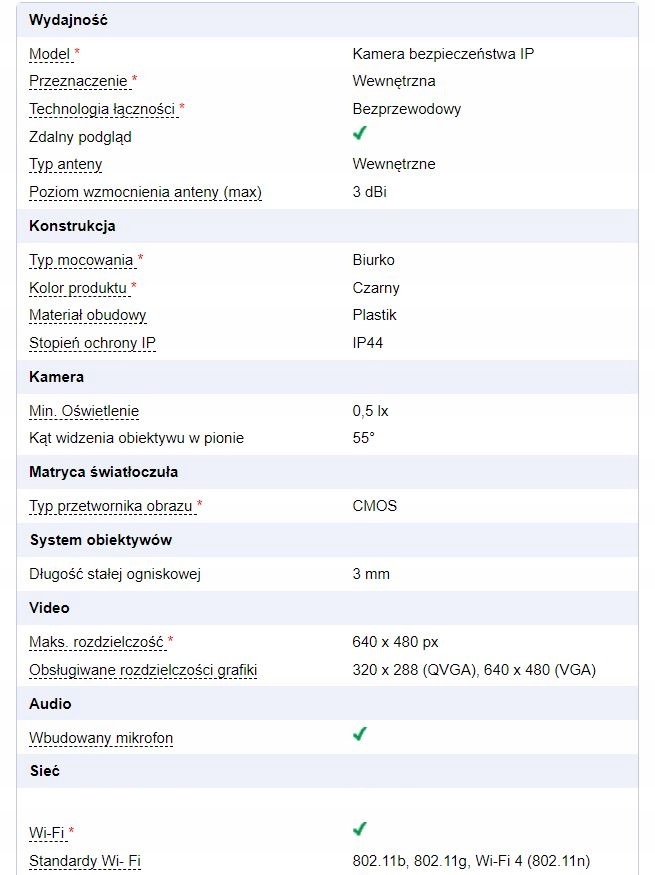
Task: Collapse the Wydajność section header
Action: 69,20
